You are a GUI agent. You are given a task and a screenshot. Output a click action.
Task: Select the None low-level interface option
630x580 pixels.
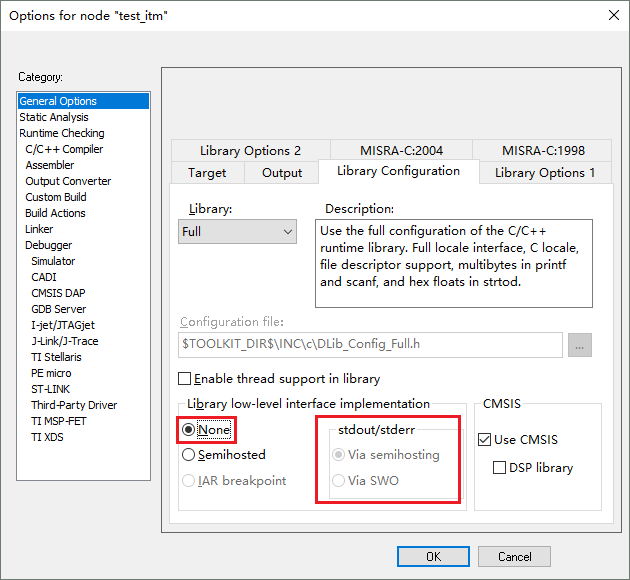[188, 430]
